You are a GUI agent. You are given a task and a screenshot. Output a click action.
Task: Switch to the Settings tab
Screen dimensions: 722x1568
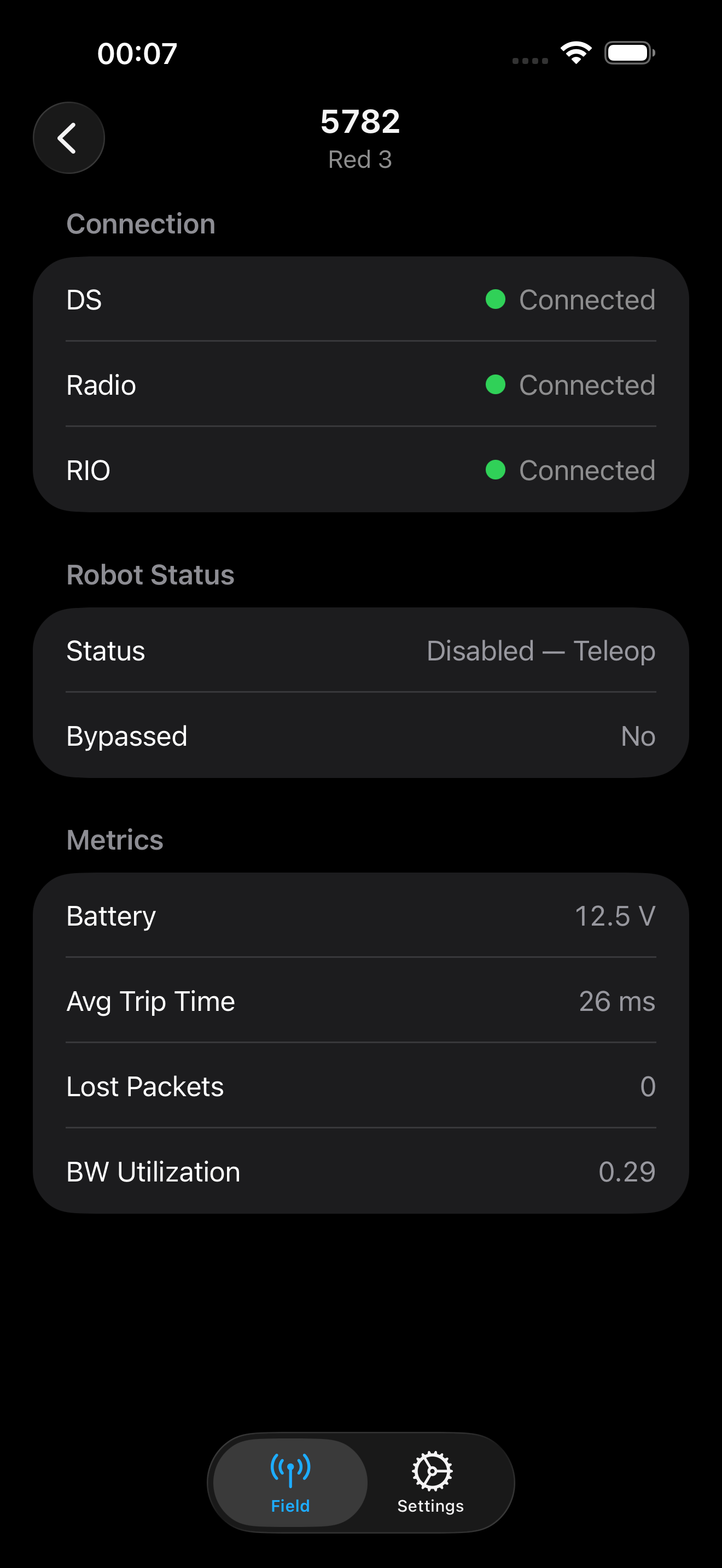click(x=431, y=1483)
